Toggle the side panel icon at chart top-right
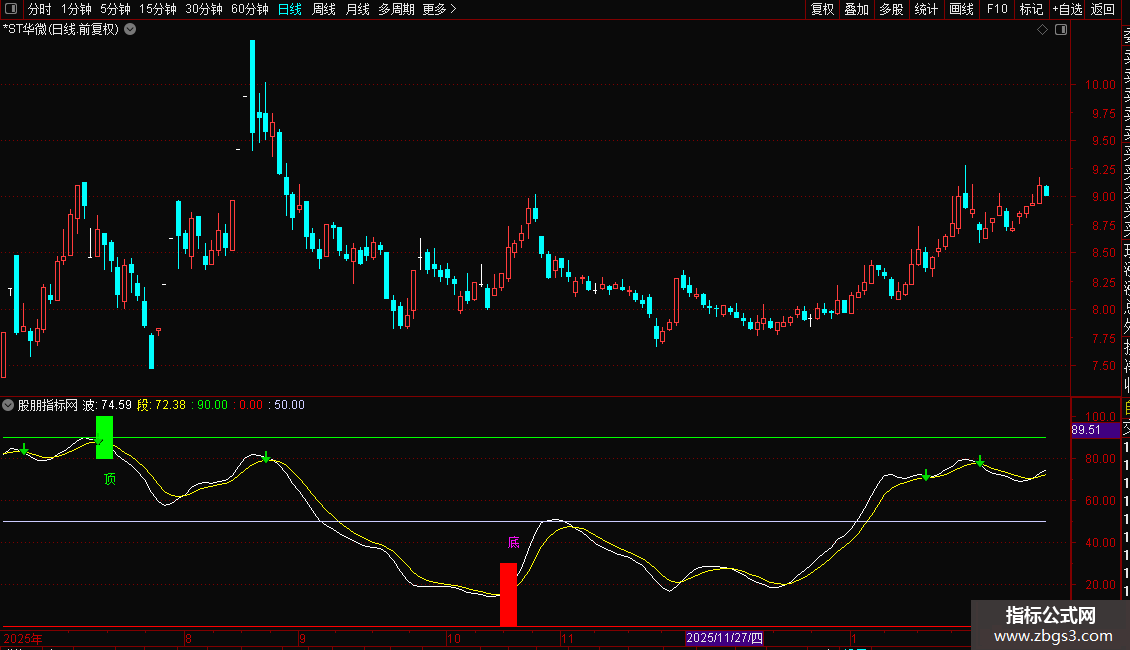 pyautogui.click(x=1061, y=30)
